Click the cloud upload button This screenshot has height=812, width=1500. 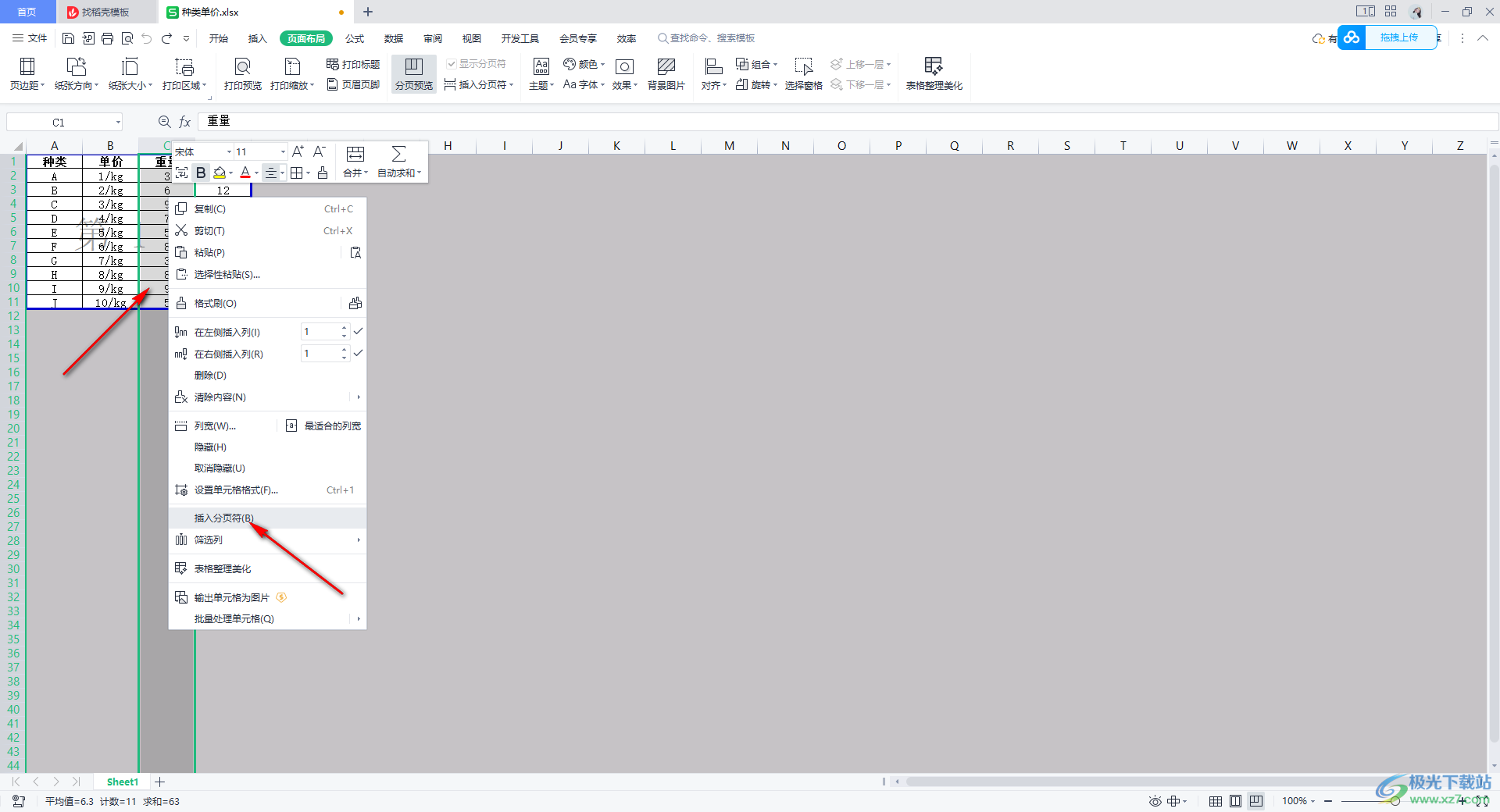tap(1387, 37)
